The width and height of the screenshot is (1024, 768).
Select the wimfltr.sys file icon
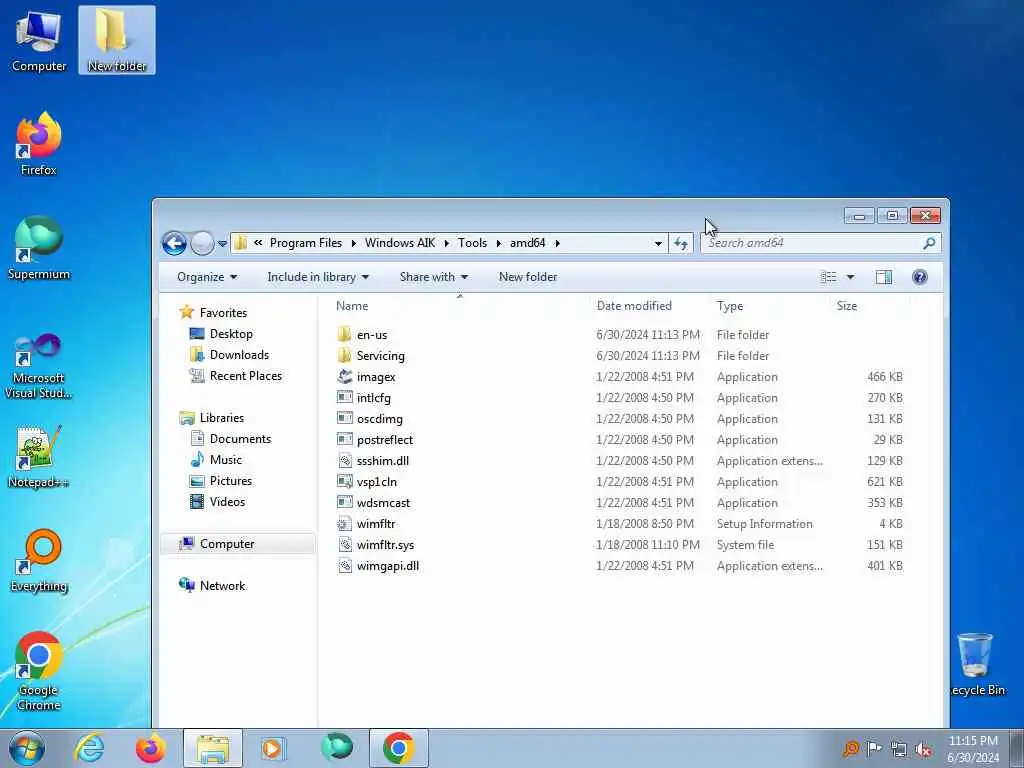pos(345,544)
